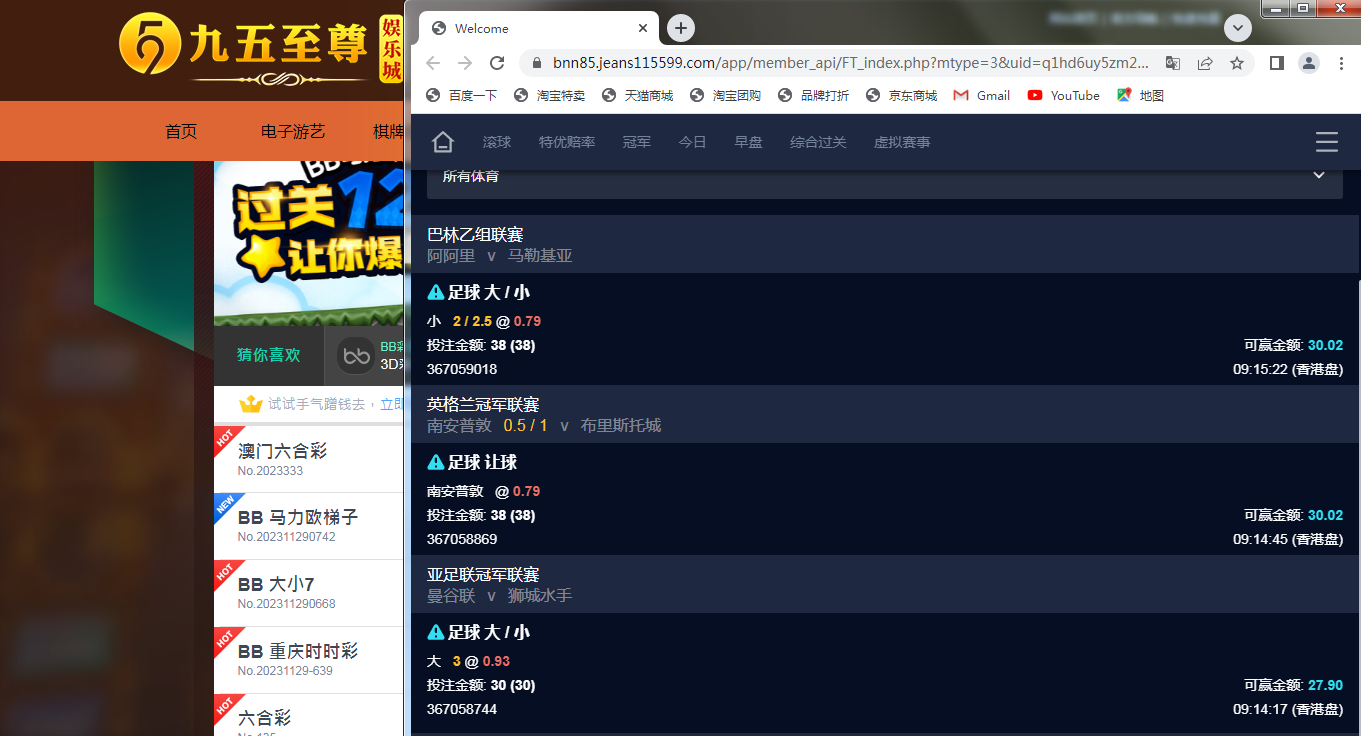The width and height of the screenshot is (1361, 736).
Task: Click the 巴林乙组联赛 league header
Action: pyautogui.click(x=475, y=234)
